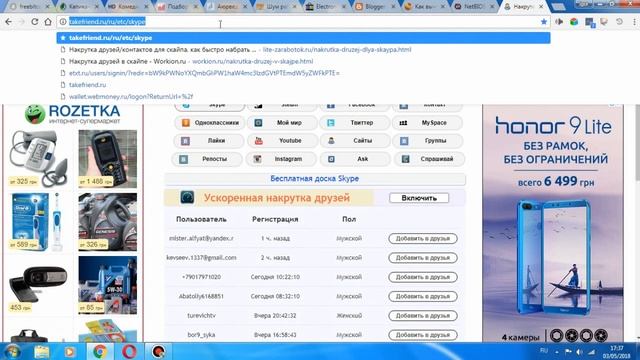Open the Твиттер category
The width and height of the screenshot is (640, 360).
coord(354,122)
